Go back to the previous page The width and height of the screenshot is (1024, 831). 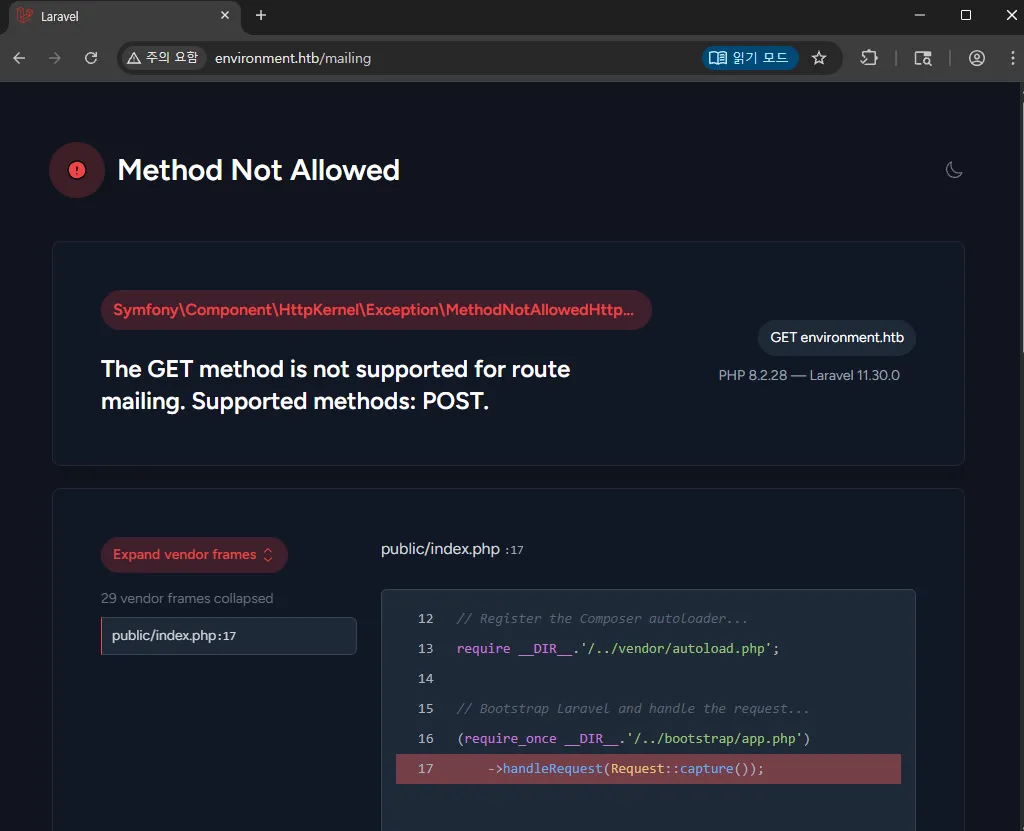[x=19, y=58]
